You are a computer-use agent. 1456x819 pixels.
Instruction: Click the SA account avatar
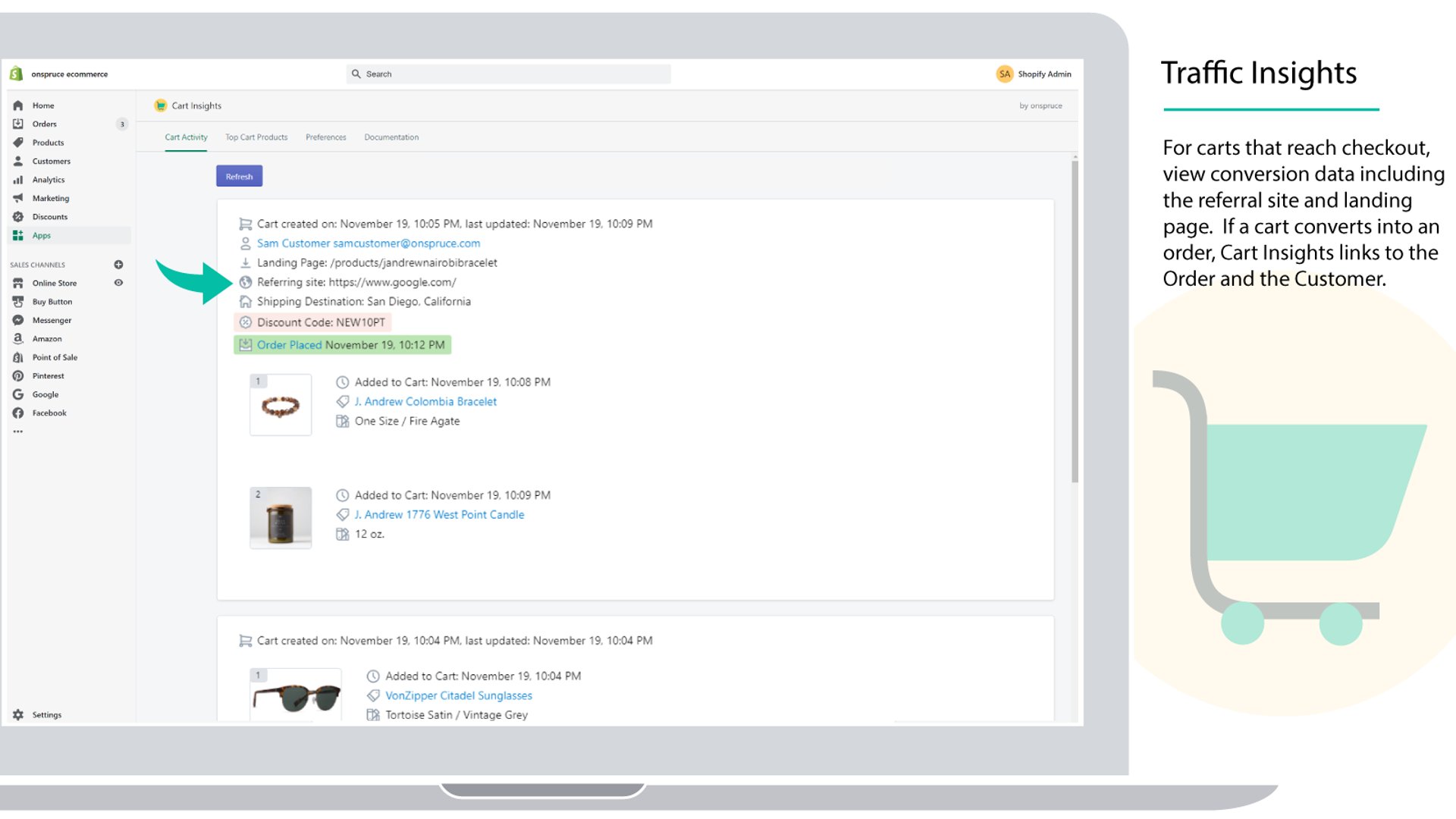click(1005, 74)
